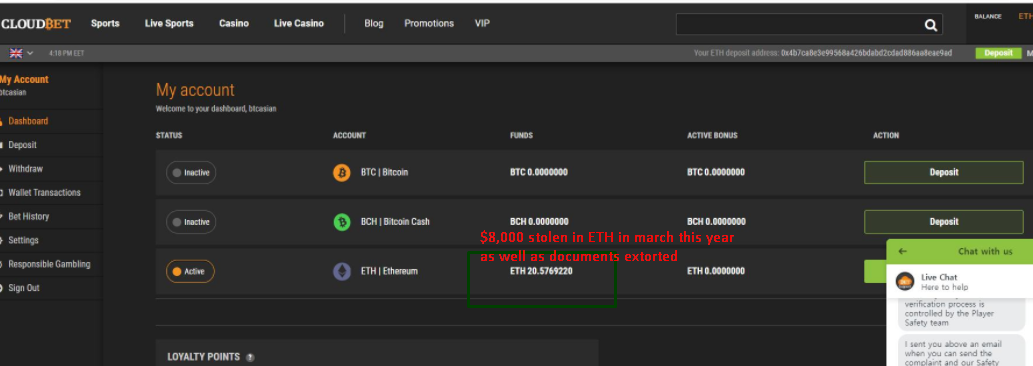Open the Blog page
Viewport: 1033px width, 366px height.
pos(374,23)
